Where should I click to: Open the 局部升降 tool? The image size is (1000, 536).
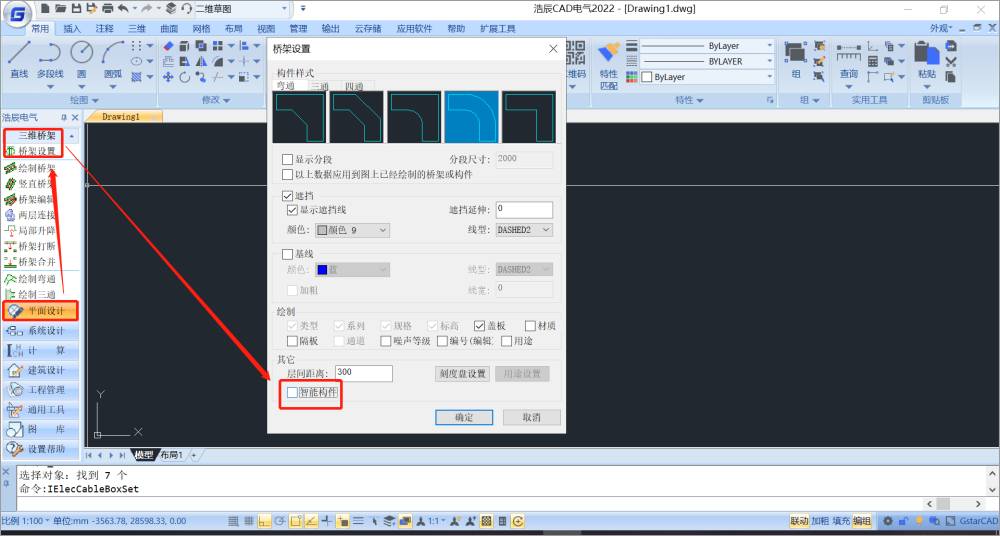[30, 230]
